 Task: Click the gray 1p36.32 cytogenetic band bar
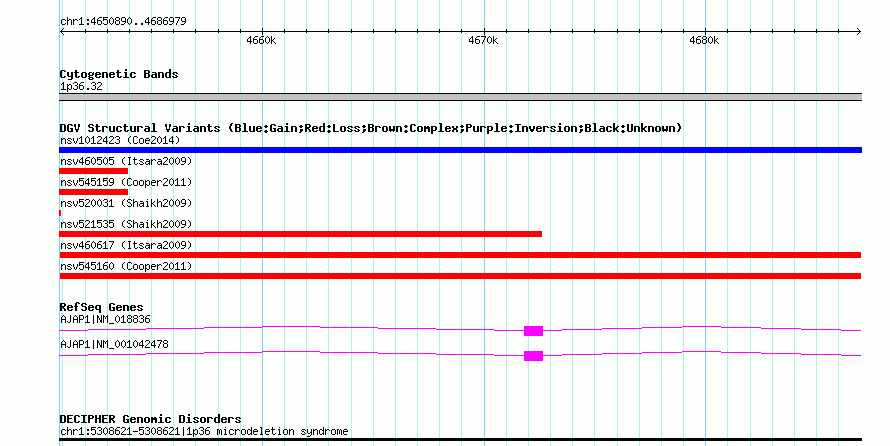[460, 97]
